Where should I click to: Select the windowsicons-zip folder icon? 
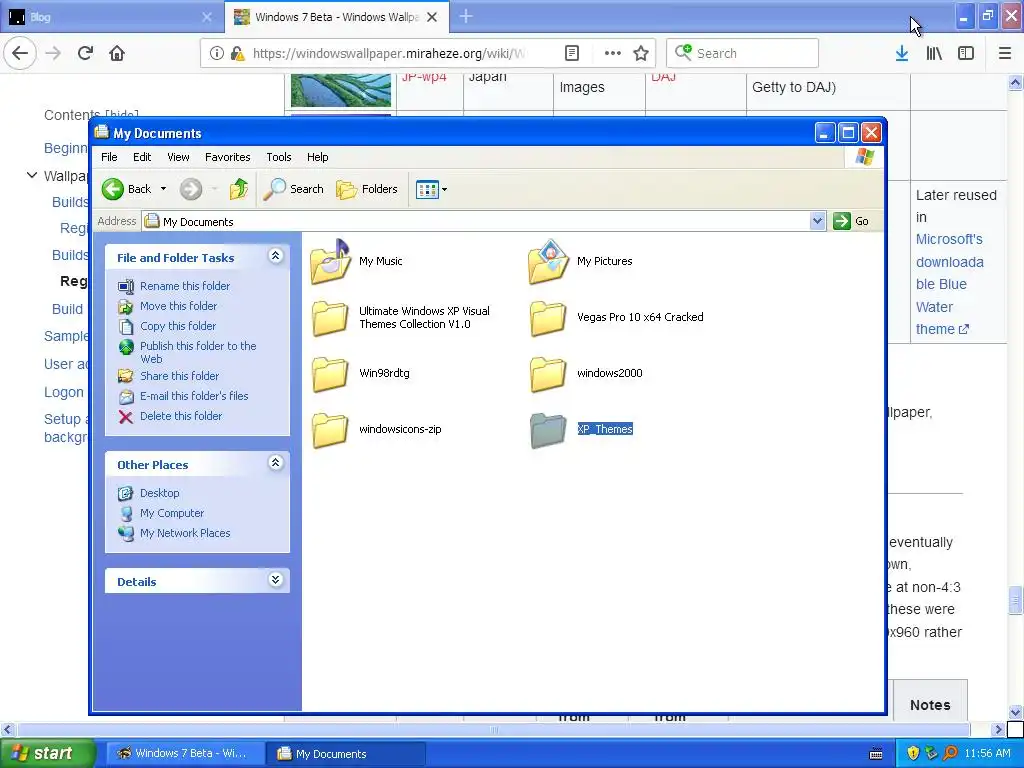tap(330, 430)
